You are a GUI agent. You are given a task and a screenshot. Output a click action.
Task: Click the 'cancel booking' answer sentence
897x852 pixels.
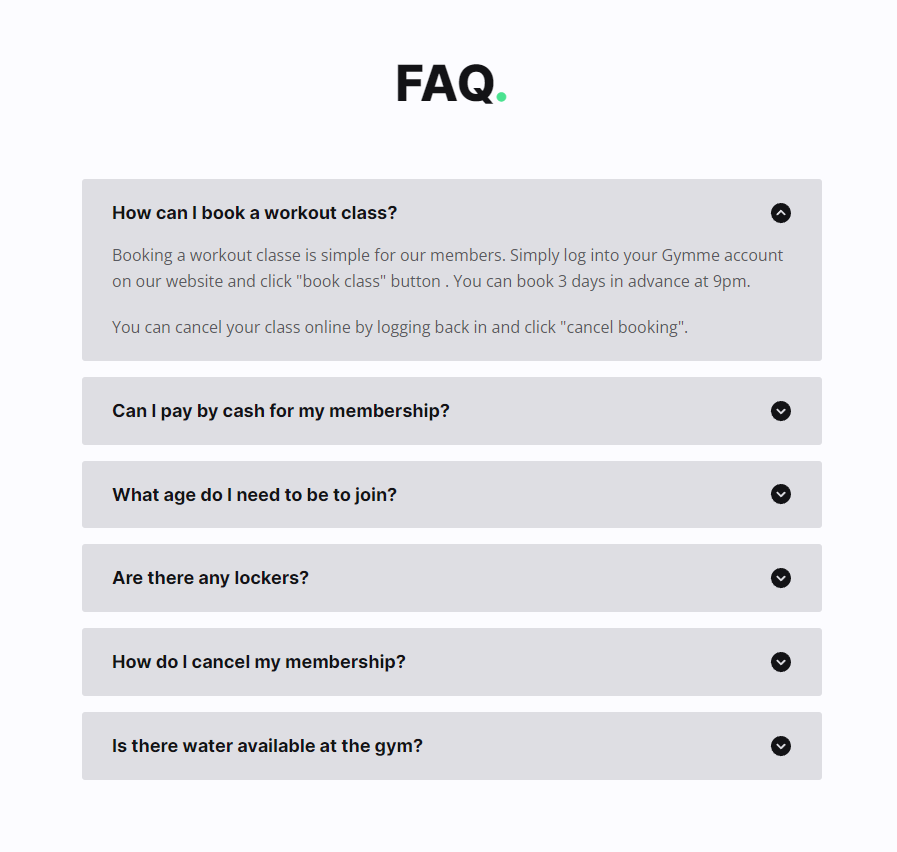pyautogui.click(x=400, y=327)
